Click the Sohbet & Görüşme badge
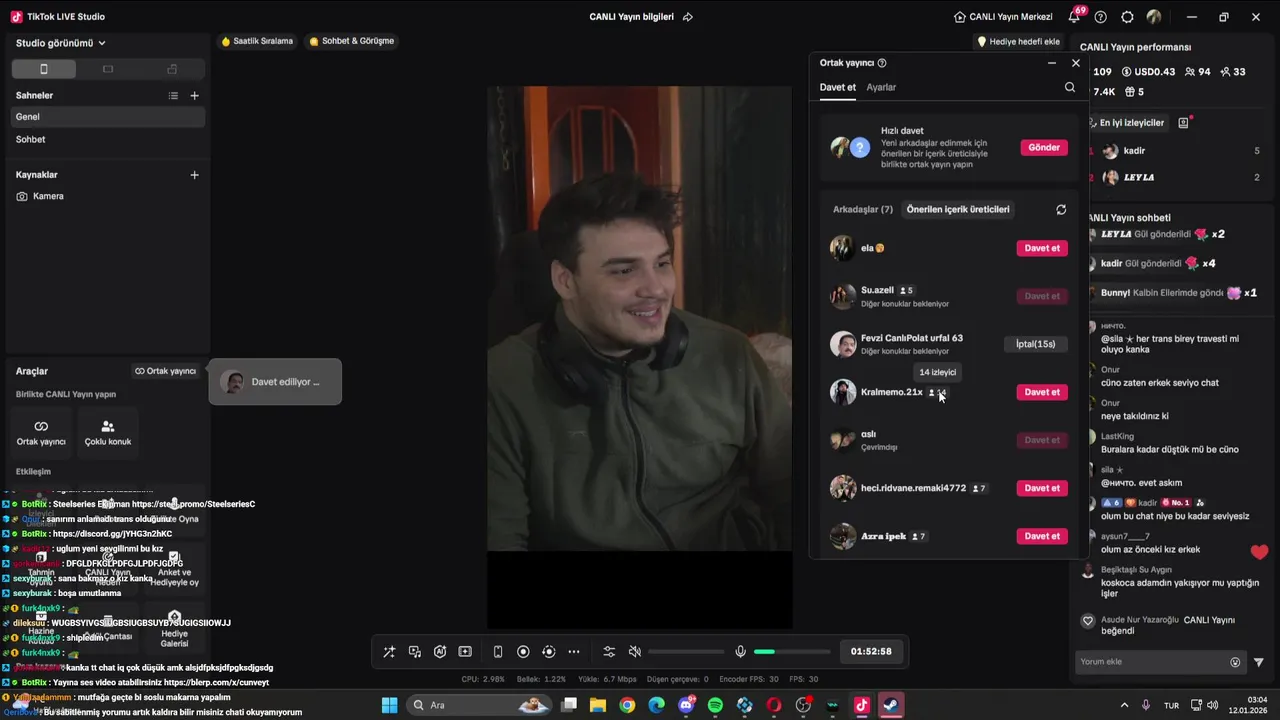This screenshot has height=720, width=1280. click(352, 41)
